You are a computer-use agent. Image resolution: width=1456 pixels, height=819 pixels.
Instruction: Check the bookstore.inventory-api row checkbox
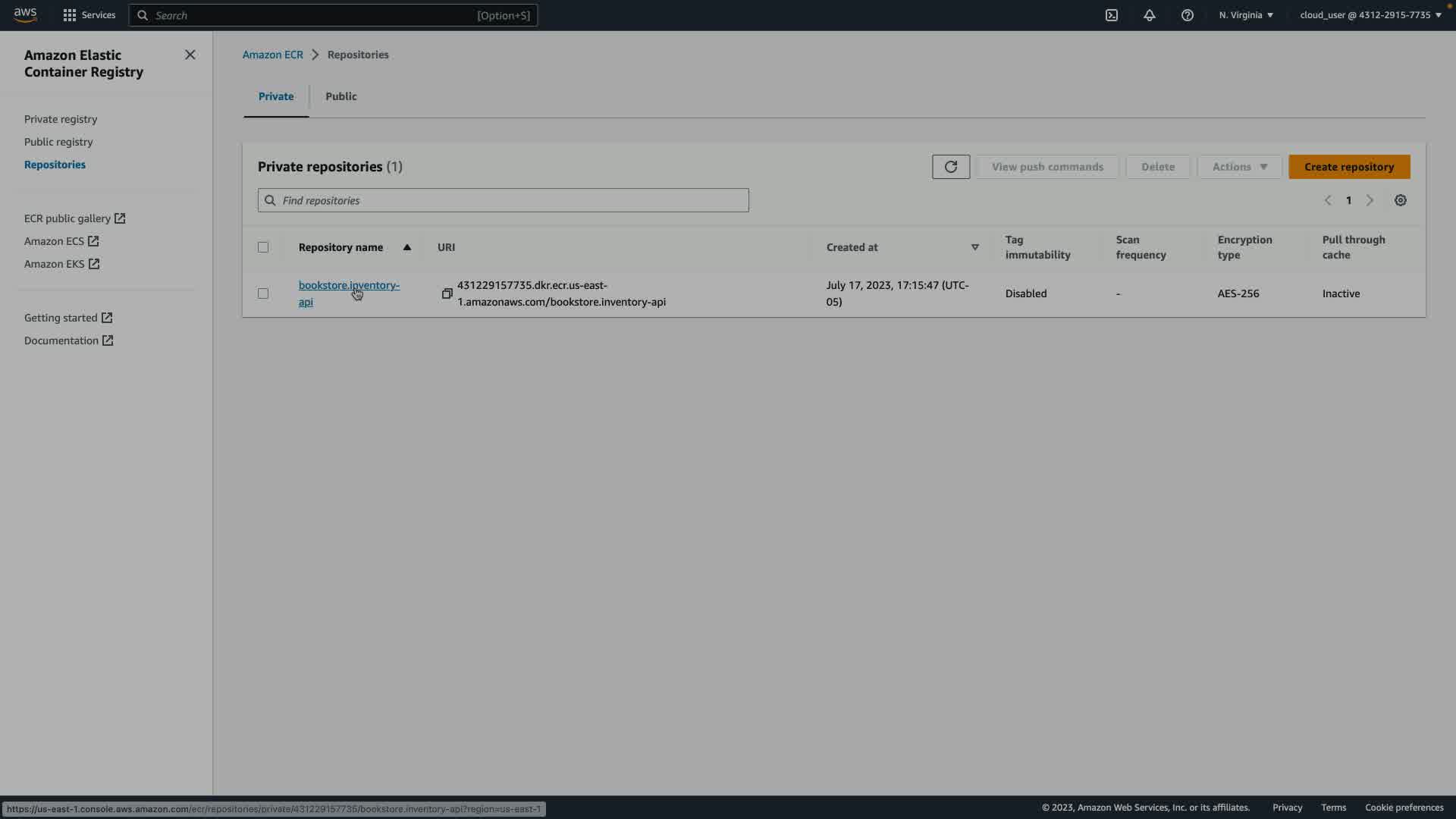[x=263, y=293]
